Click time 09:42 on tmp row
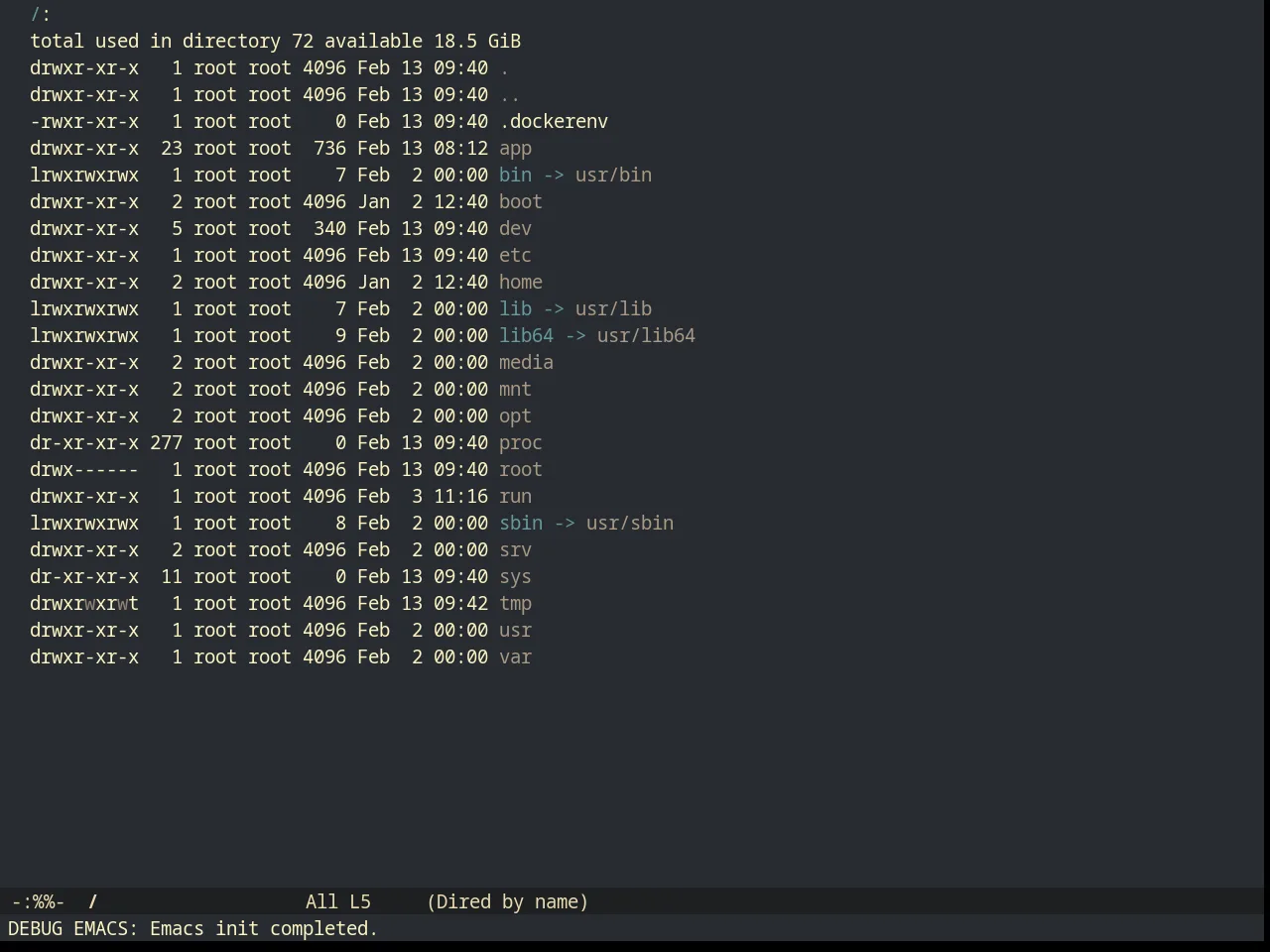 [x=460, y=604]
